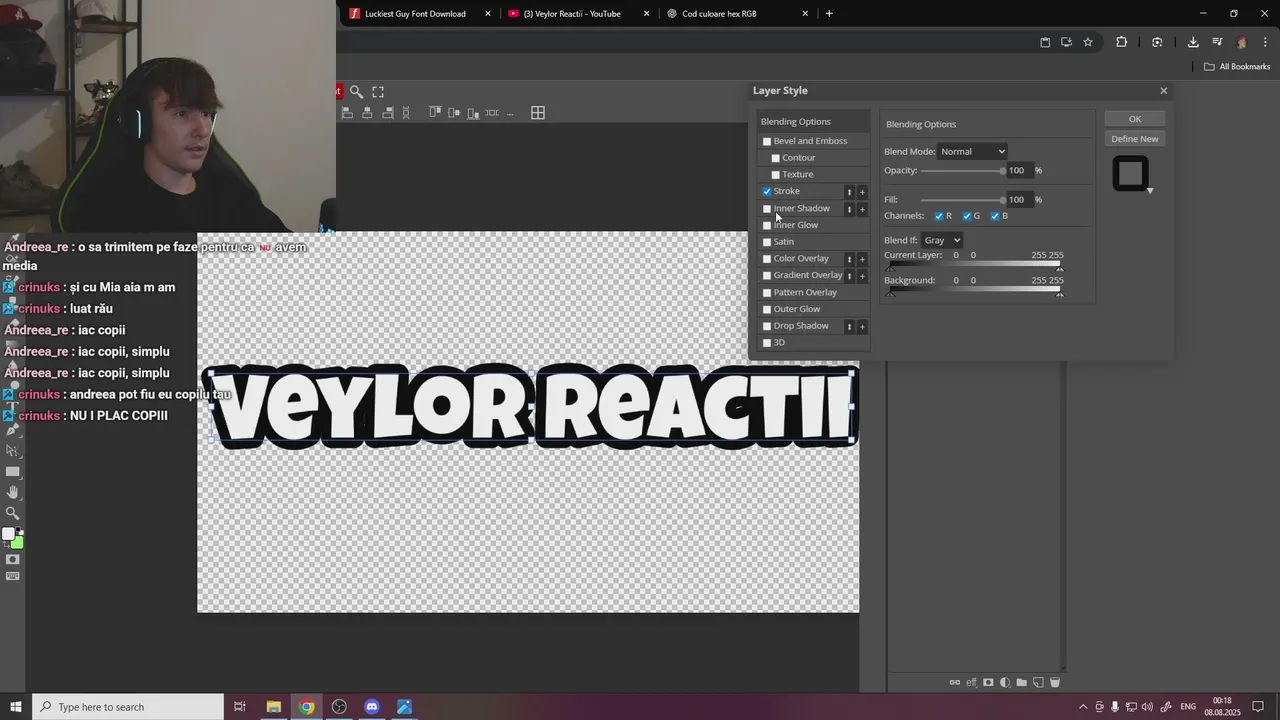Click the align vertical centers icon
Image resolution: width=1280 pixels, height=720 pixels.
tap(454, 113)
